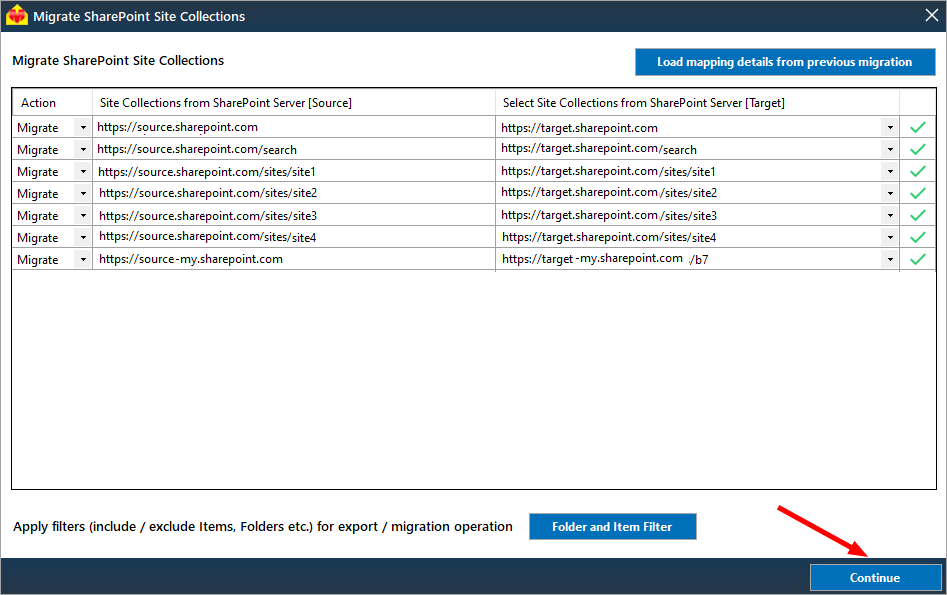Viewport: 947px width, 595px height.
Task: Select source cell https://source.sharepoint.com/sites/site3
Action: pos(294,215)
